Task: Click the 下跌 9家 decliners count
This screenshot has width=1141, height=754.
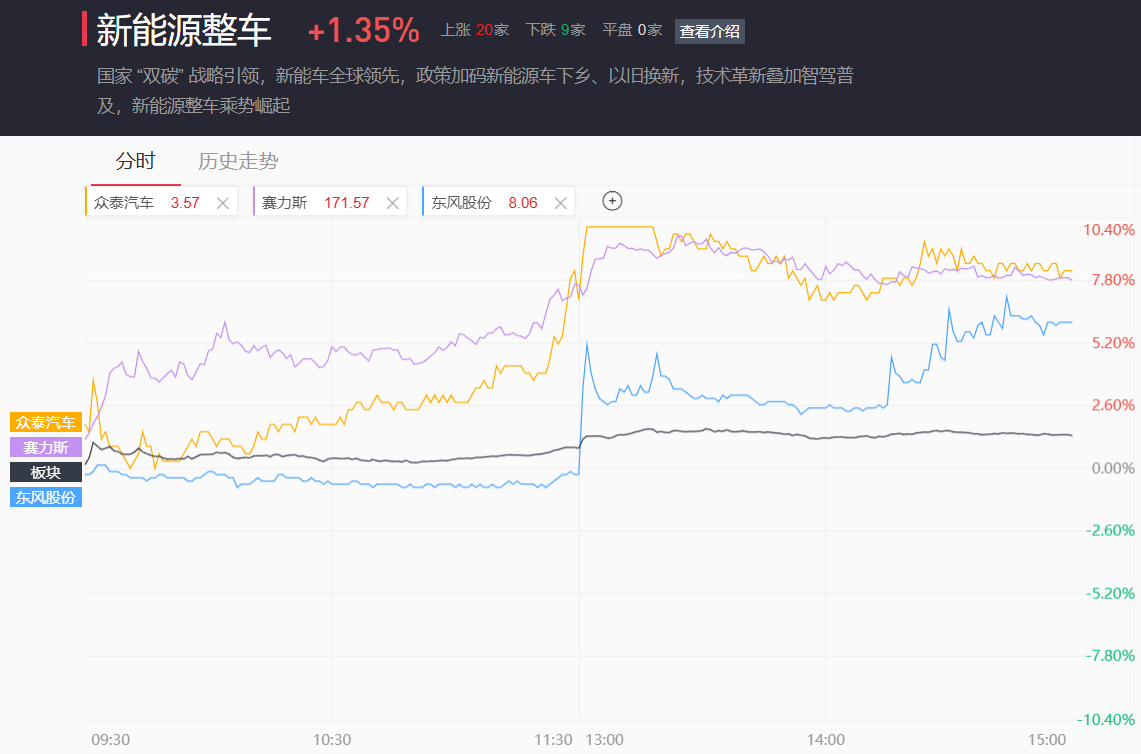Action: (x=540, y=30)
